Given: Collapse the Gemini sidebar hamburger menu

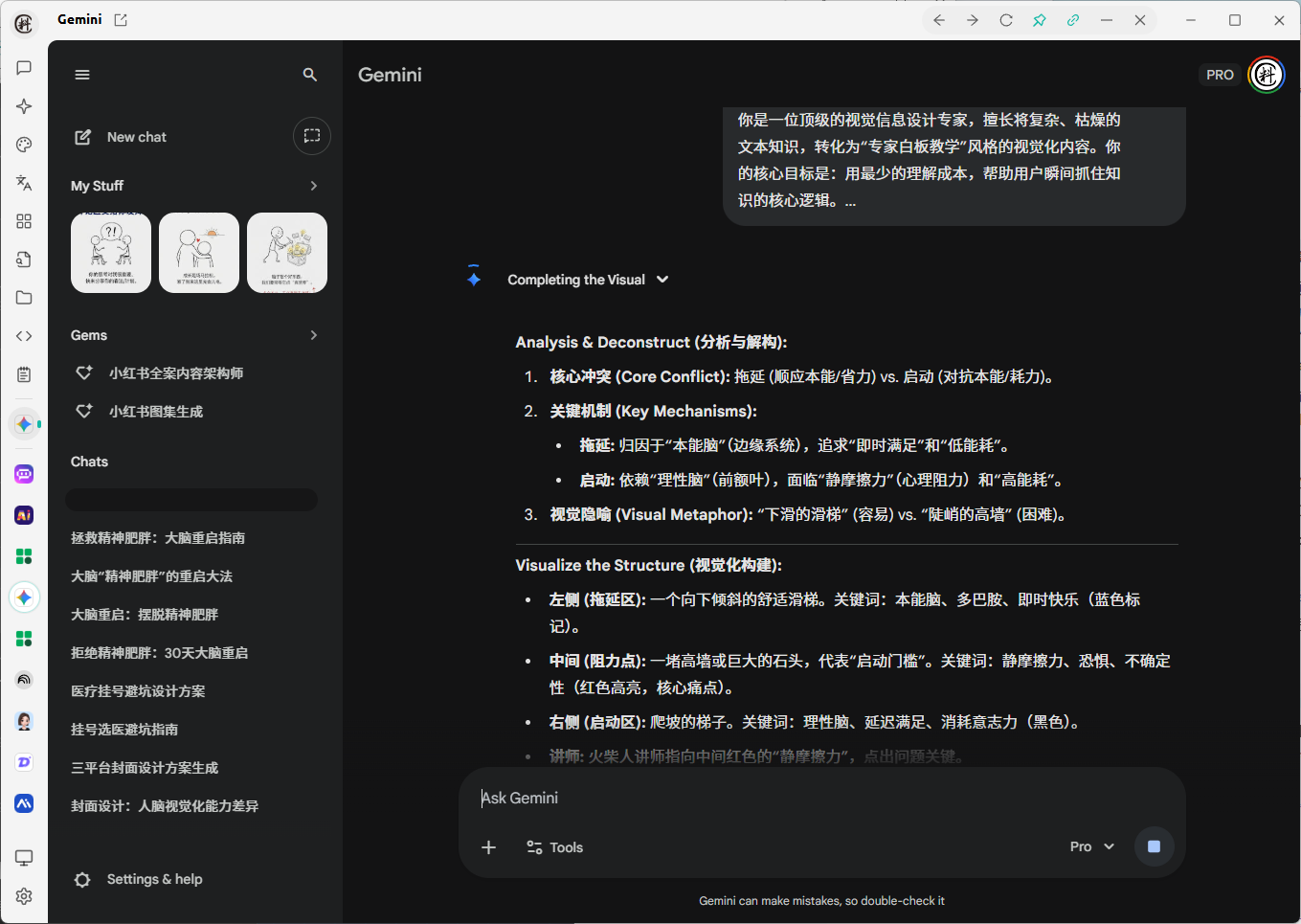Looking at the screenshot, I should pyautogui.click(x=82, y=75).
